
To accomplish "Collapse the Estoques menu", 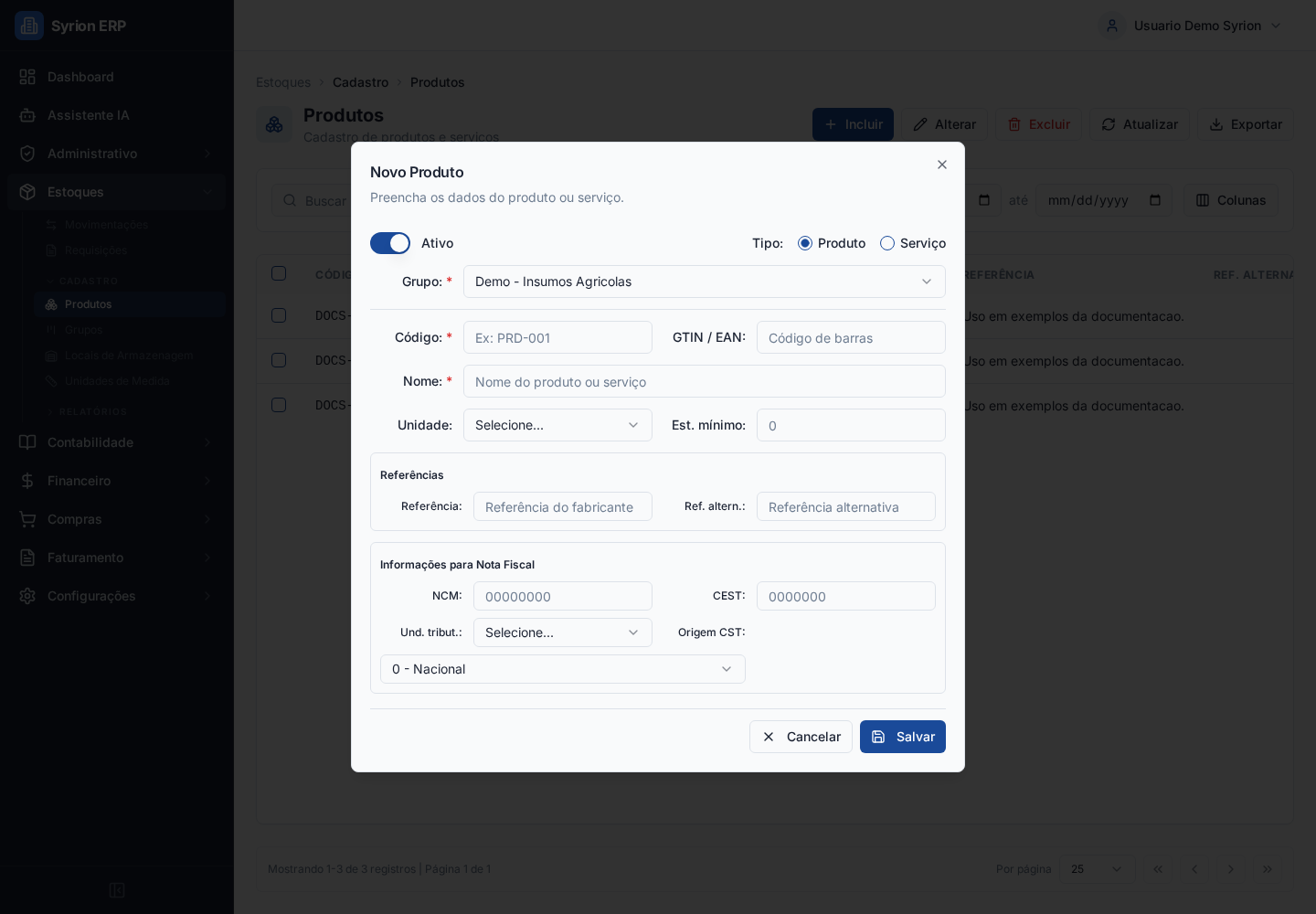I will pyautogui.click(x=117, y=192).
